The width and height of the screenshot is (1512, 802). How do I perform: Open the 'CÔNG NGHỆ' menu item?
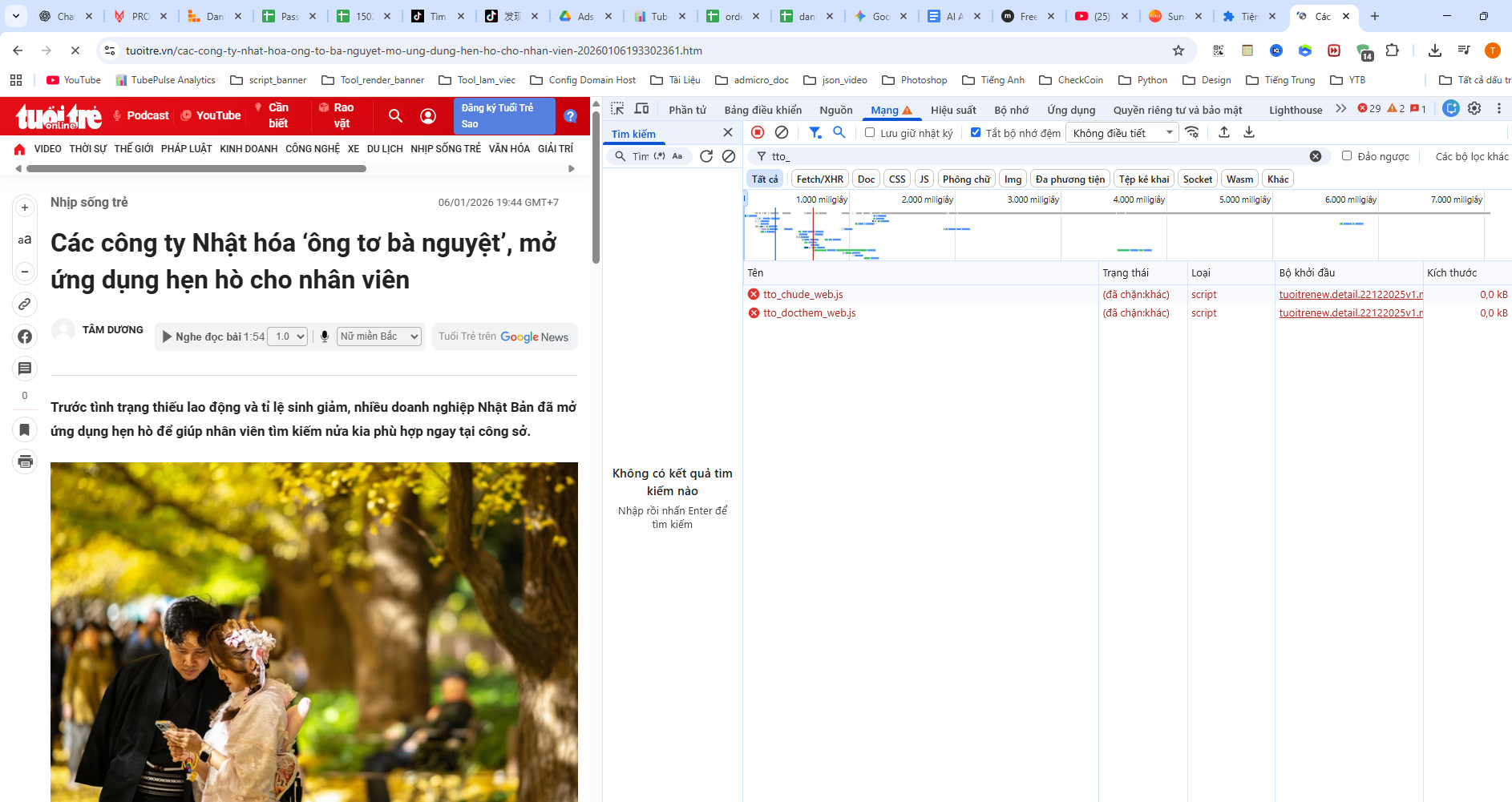click(x=313, y=148)
